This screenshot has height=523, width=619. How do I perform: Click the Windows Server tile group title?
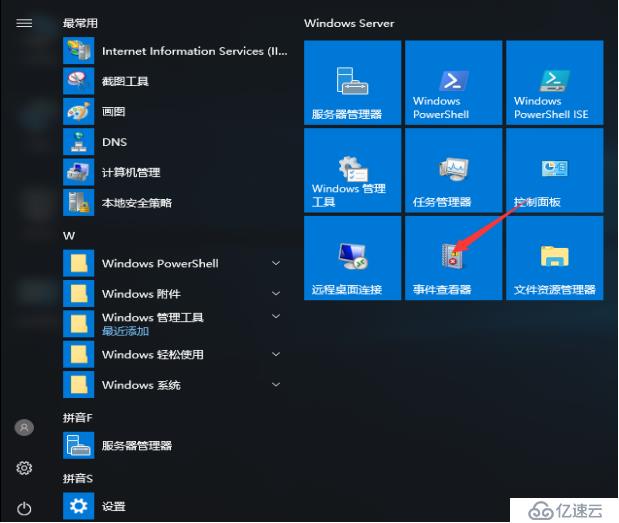[x=349, y=23]
